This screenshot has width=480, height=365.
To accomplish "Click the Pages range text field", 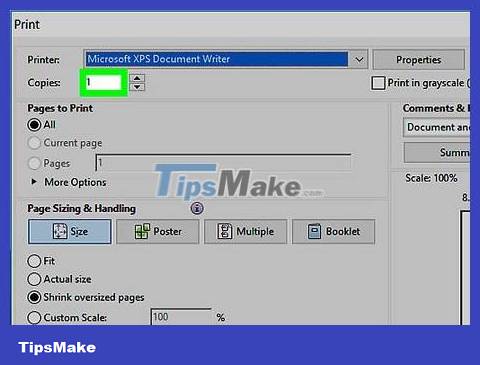I will (x=223, y=163).
